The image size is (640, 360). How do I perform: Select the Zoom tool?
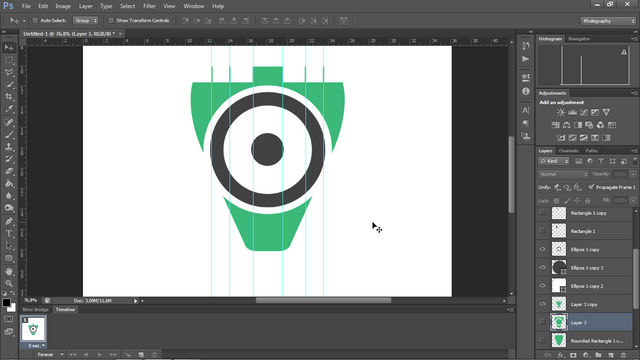9,283
